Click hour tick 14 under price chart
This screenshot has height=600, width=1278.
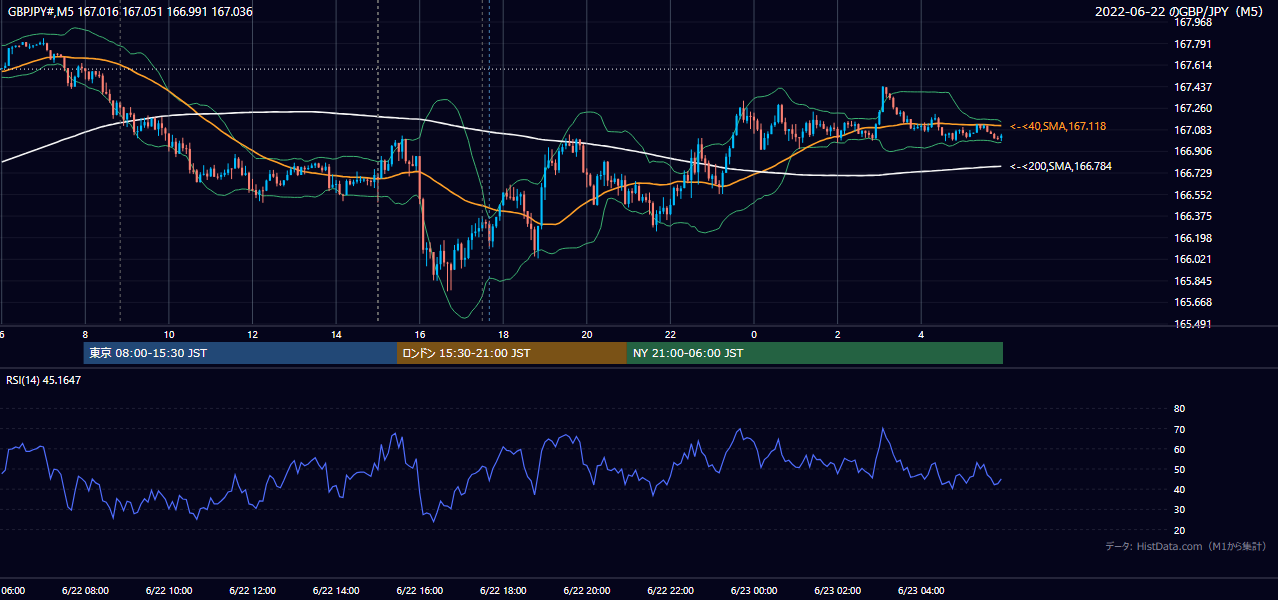pyautogui.click(x=336, y=335)
